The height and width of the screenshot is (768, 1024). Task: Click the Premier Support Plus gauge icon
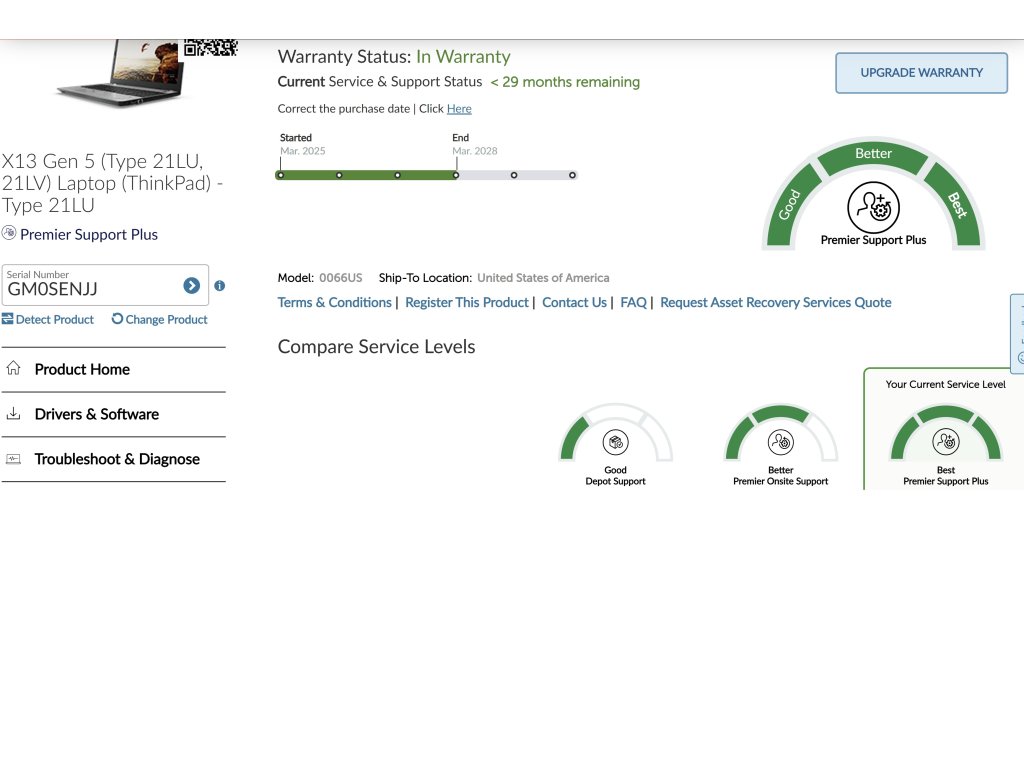[x=873, y=207]
